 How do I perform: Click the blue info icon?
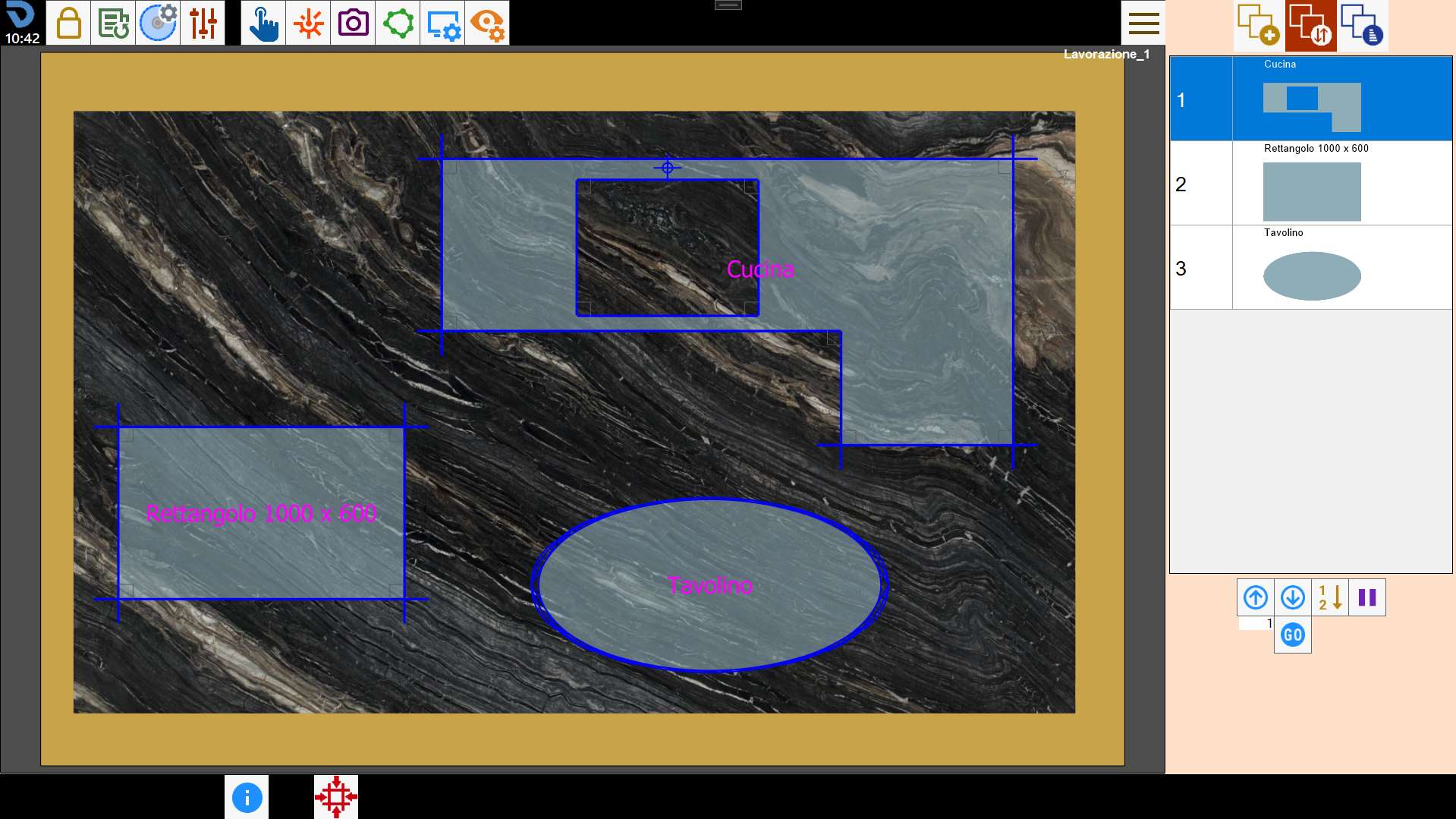pos(247,797)
